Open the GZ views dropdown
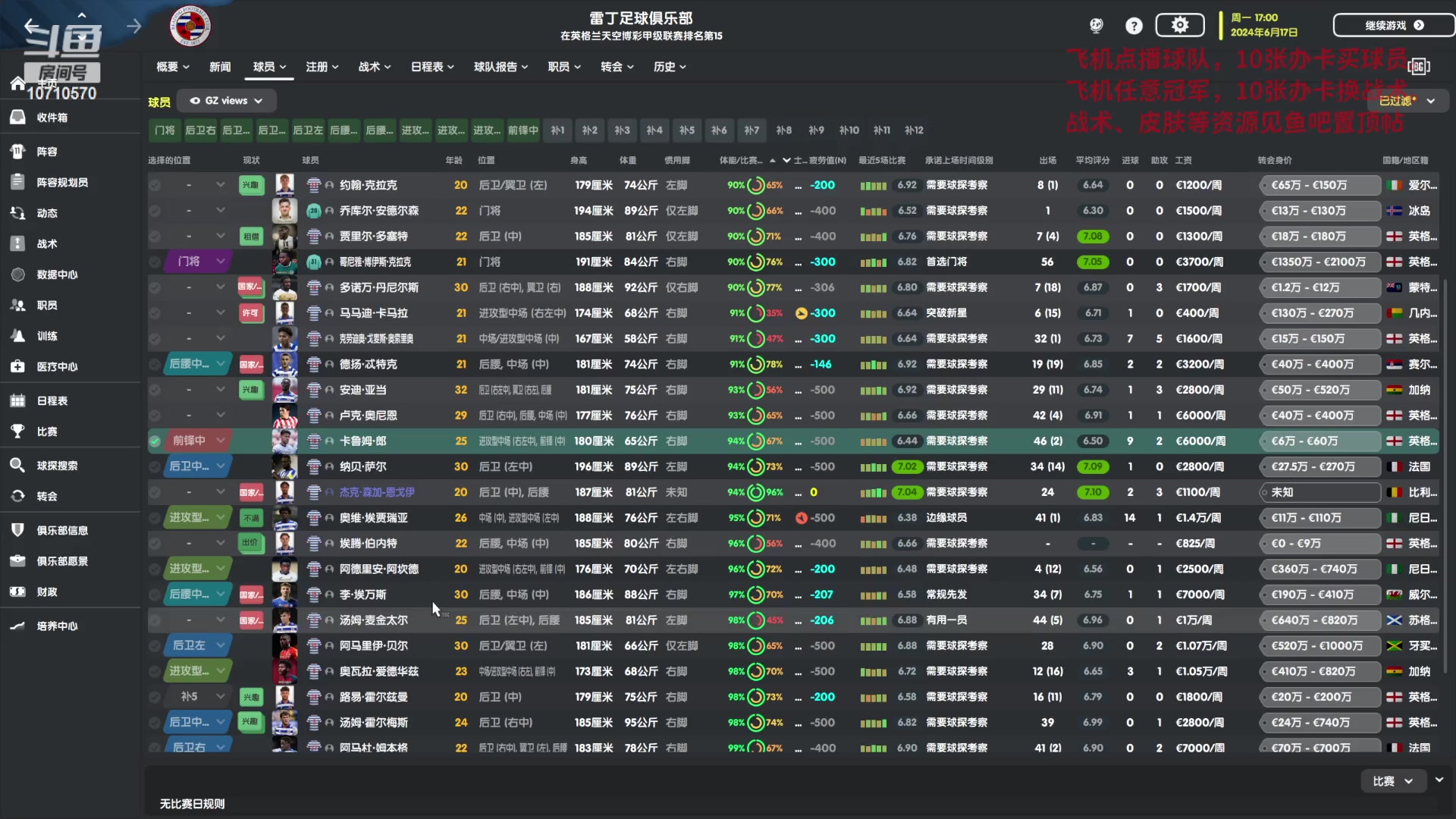Image resolution: width=1456 pixels, height=819 pixels. tap(226, 100)
